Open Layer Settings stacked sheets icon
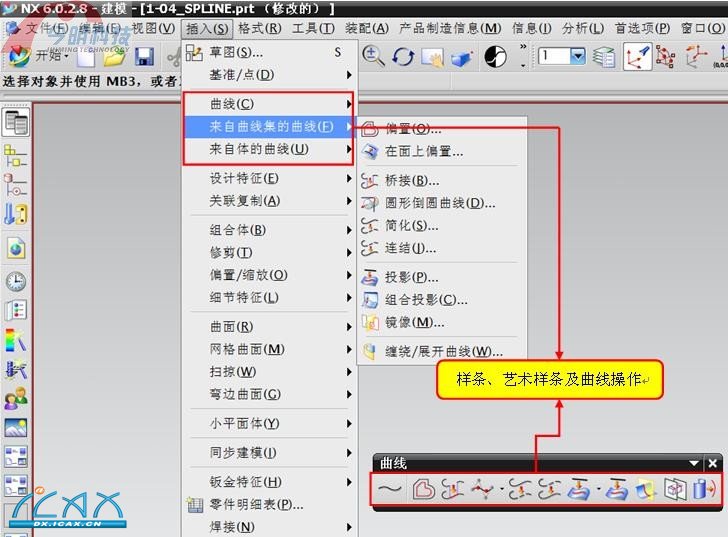Screen dimensions: 728x537 click(x=604, y=57)
